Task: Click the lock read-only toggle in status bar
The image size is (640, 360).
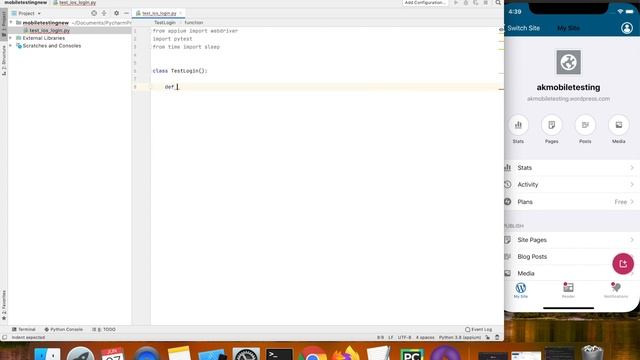Action: [488, 338]
